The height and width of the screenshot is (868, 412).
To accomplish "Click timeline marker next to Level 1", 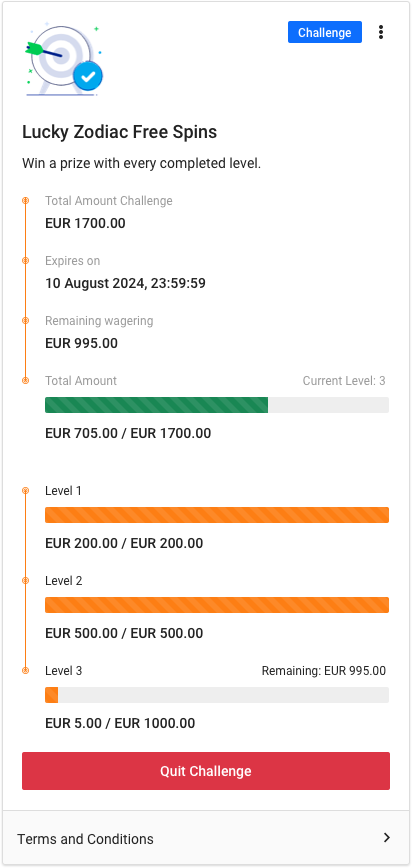I will point(25,490).
